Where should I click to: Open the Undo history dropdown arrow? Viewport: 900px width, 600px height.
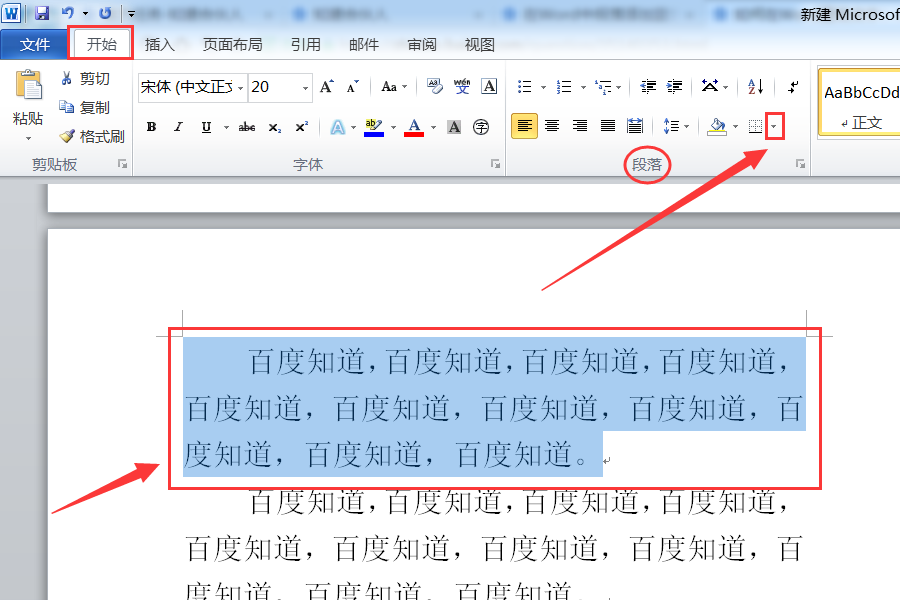pyautogui.click(x=85, y=13)
